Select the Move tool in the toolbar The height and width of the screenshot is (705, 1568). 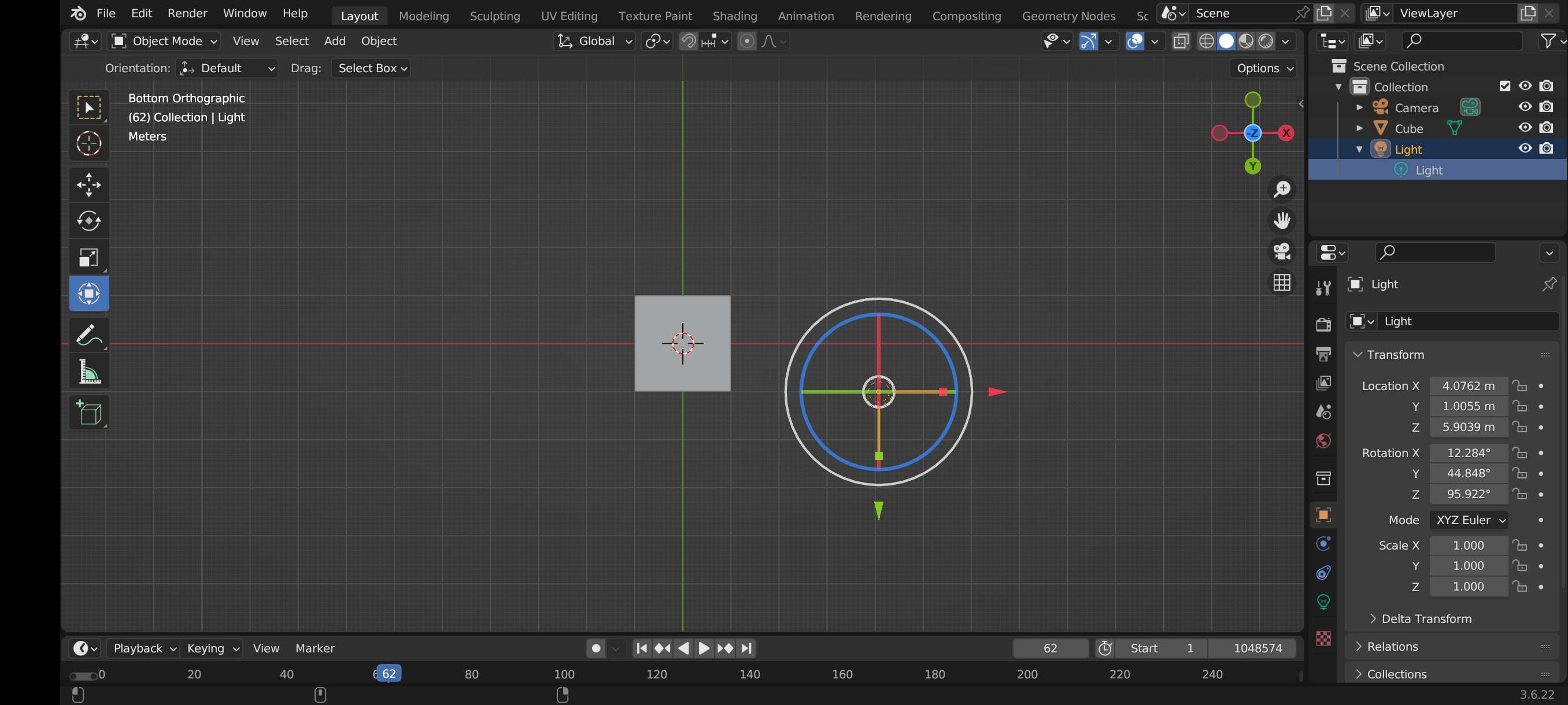(x=89, y=184)
